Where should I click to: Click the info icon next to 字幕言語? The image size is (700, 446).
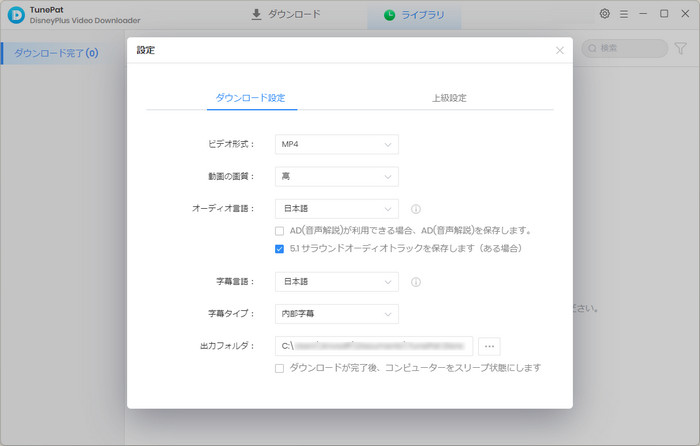(416, 282)
